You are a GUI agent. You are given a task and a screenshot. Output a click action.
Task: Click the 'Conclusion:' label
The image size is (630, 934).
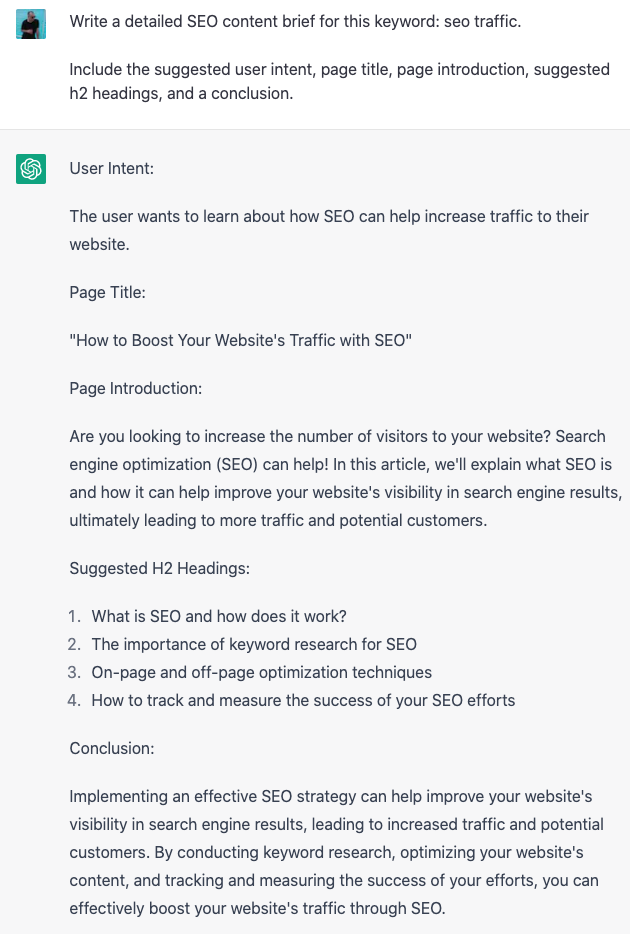[112, 748]
